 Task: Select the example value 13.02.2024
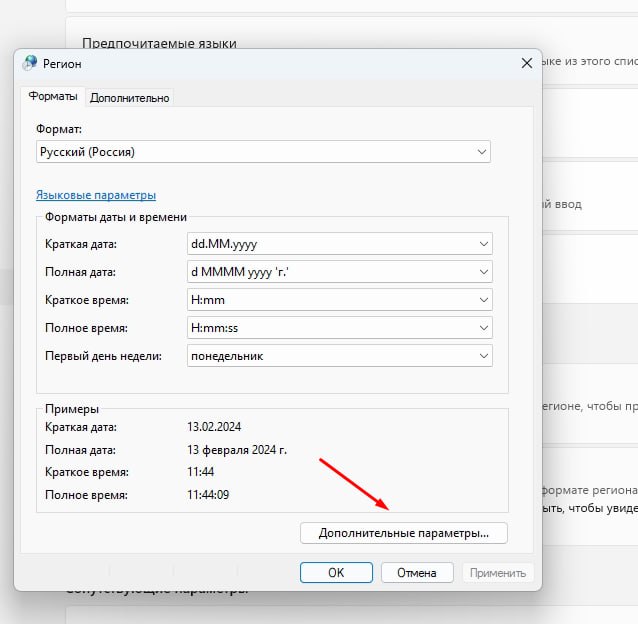[214, 427]
